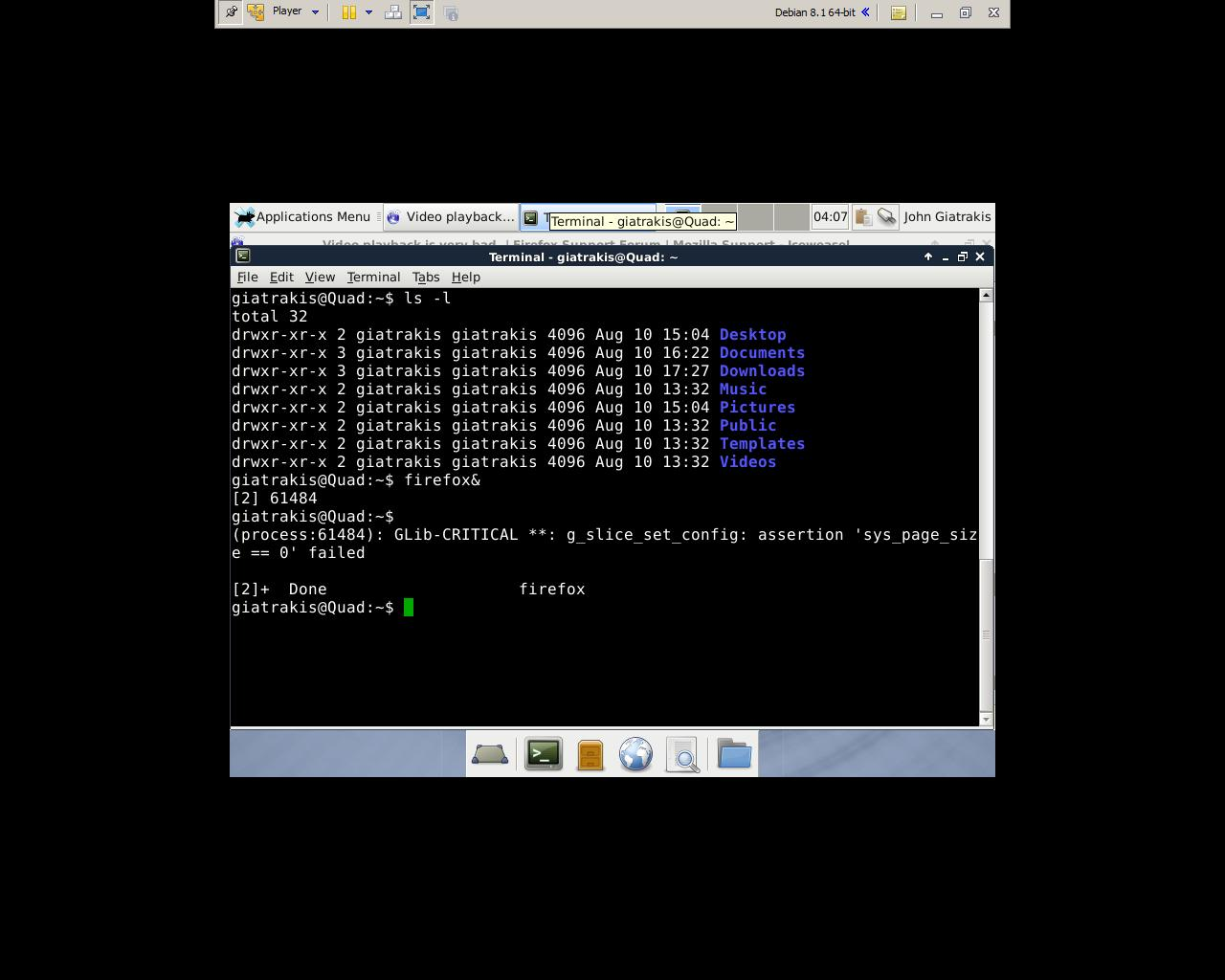Maximize the Terminal window
This screenshot has height=980, width=1225.
click(963, 256)
